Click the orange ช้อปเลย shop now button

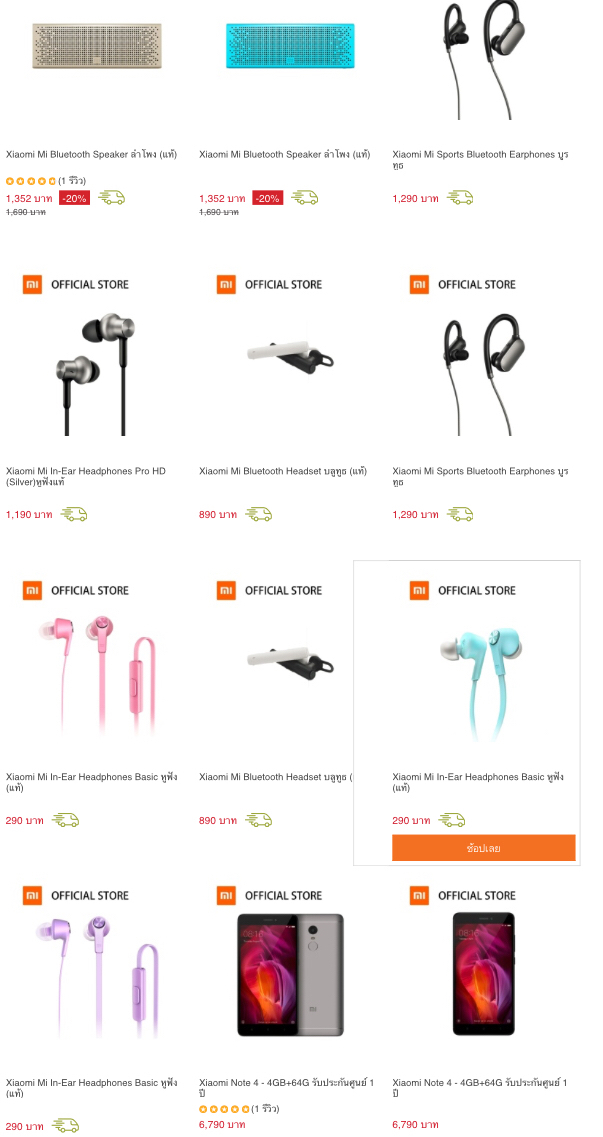[483, 848]
